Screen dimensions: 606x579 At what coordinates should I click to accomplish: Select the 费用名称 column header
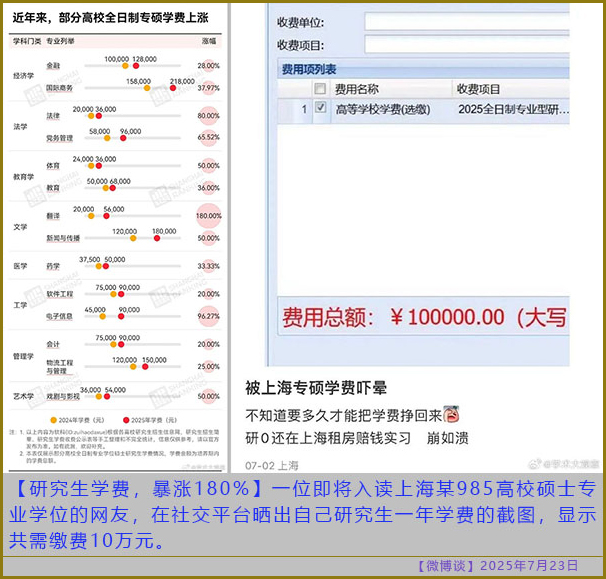pyautogui.click(x=356, y=89)
